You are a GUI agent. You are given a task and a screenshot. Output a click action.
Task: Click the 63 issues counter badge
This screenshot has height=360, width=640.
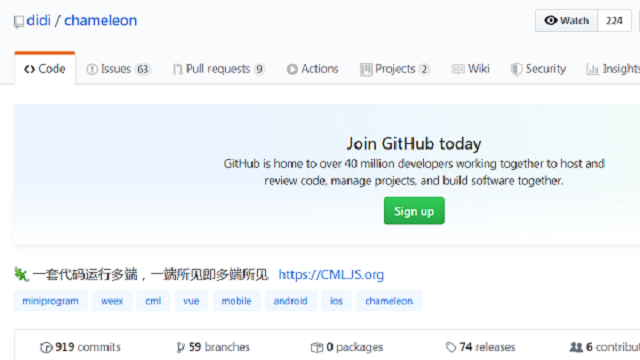tap(143, 69)
